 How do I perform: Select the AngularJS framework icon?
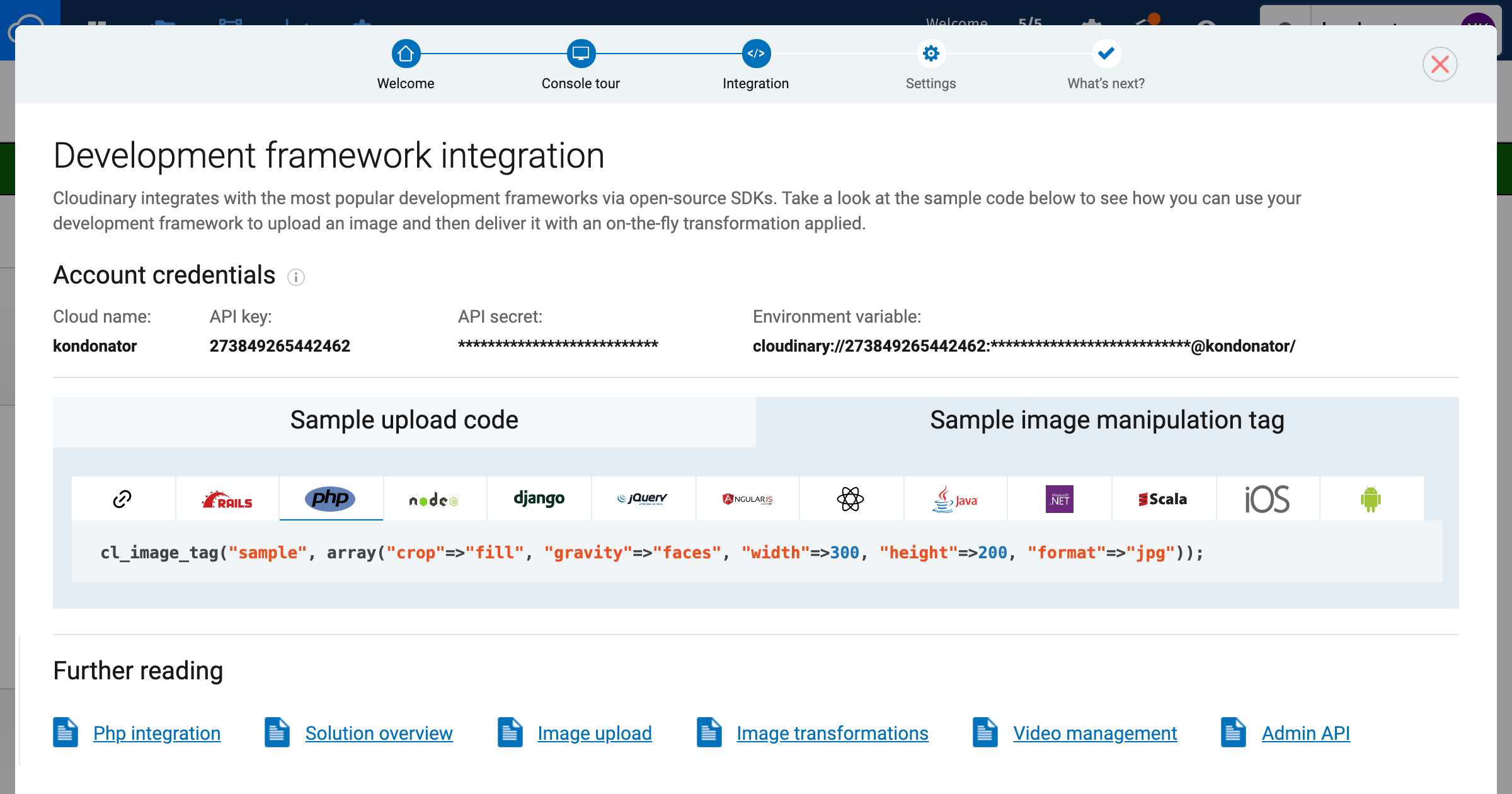[x=747, y=499]
